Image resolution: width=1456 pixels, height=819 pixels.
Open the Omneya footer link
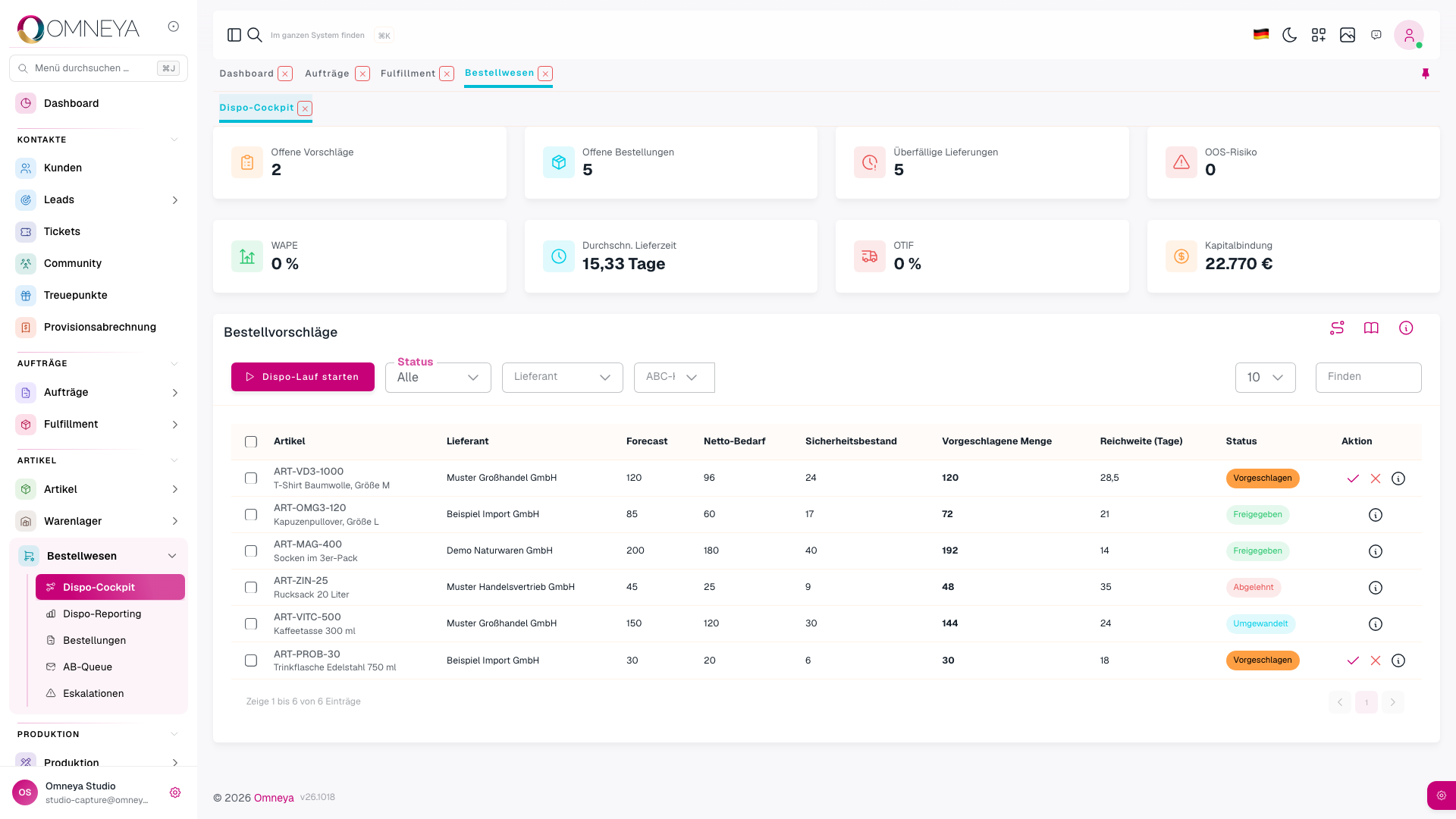pos(274,798)
